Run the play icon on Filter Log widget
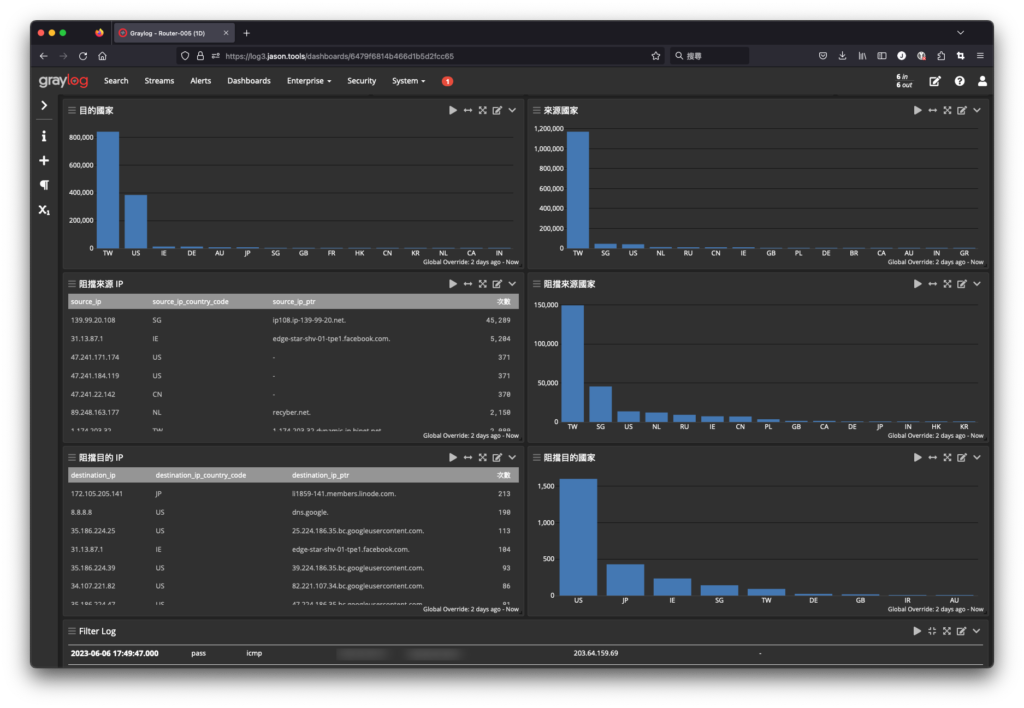 coord(917,631)
